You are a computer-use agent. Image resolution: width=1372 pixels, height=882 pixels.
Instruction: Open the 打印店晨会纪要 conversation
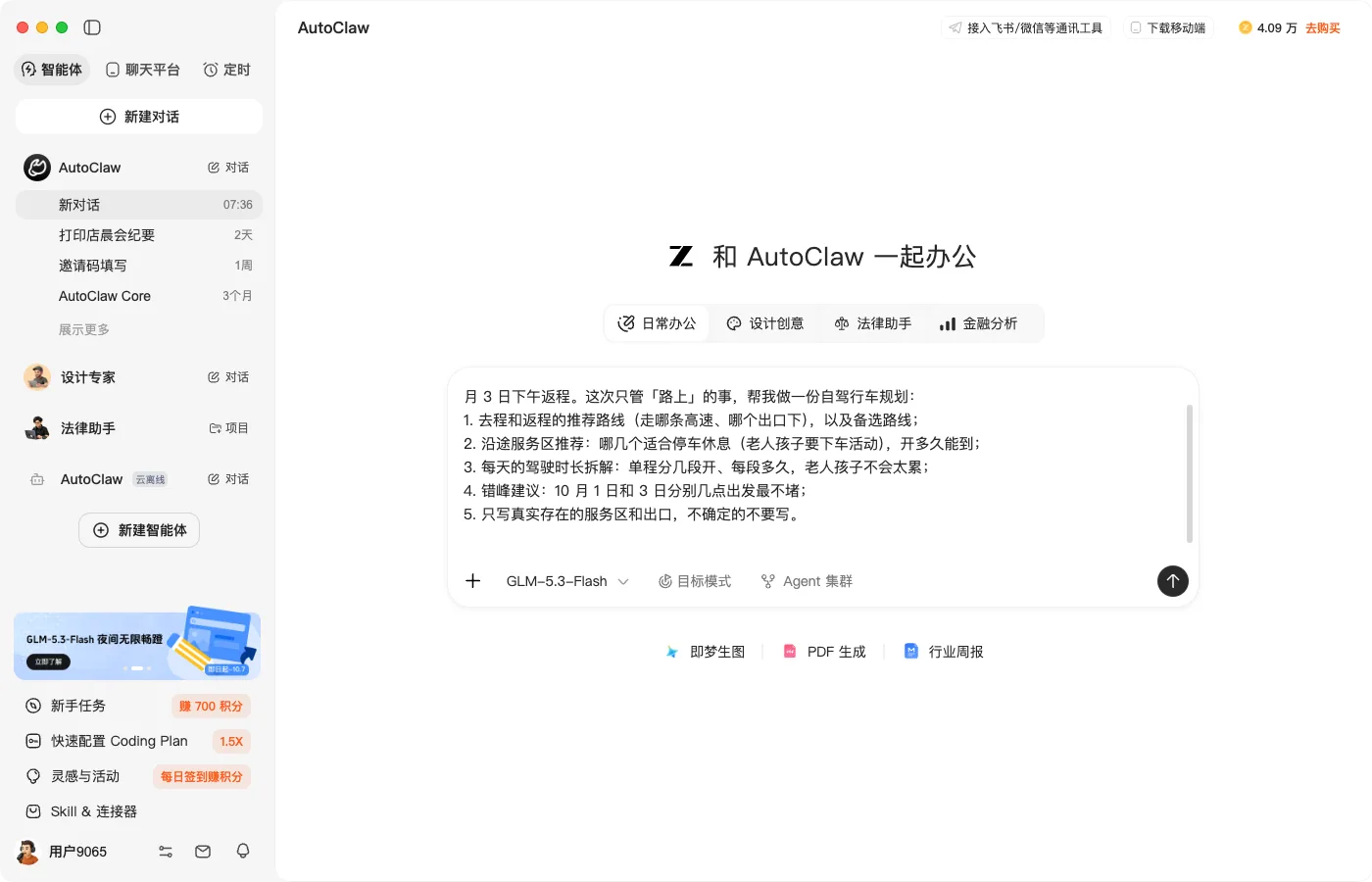point(139,235)
